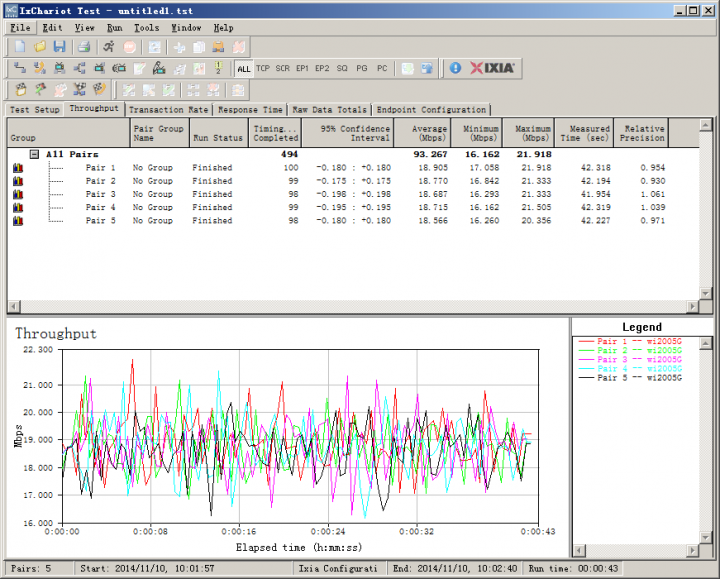Sort by the Group column header
720x579 pixels.
pos(68,133)
